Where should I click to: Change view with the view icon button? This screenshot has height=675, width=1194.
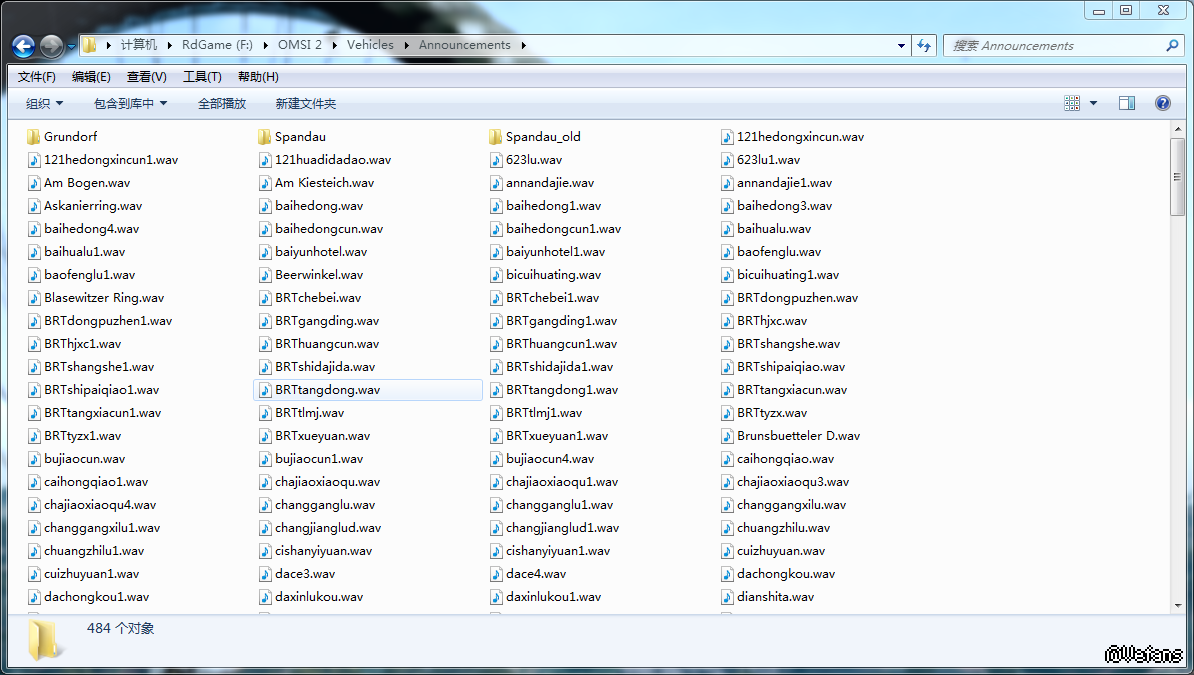point(1071,103)
